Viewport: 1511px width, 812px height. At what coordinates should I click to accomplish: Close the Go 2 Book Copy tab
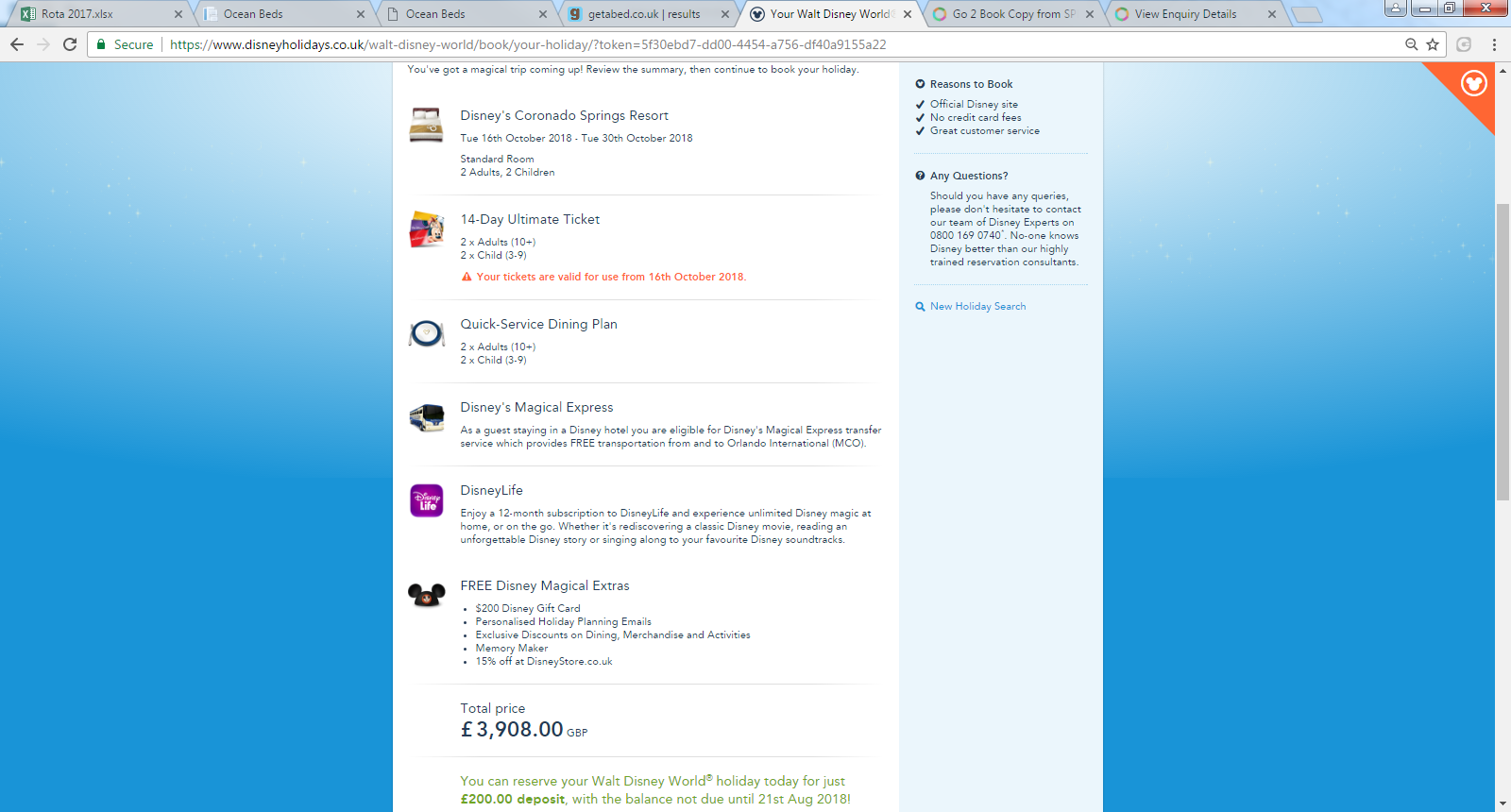click(x=1090, y=14)
